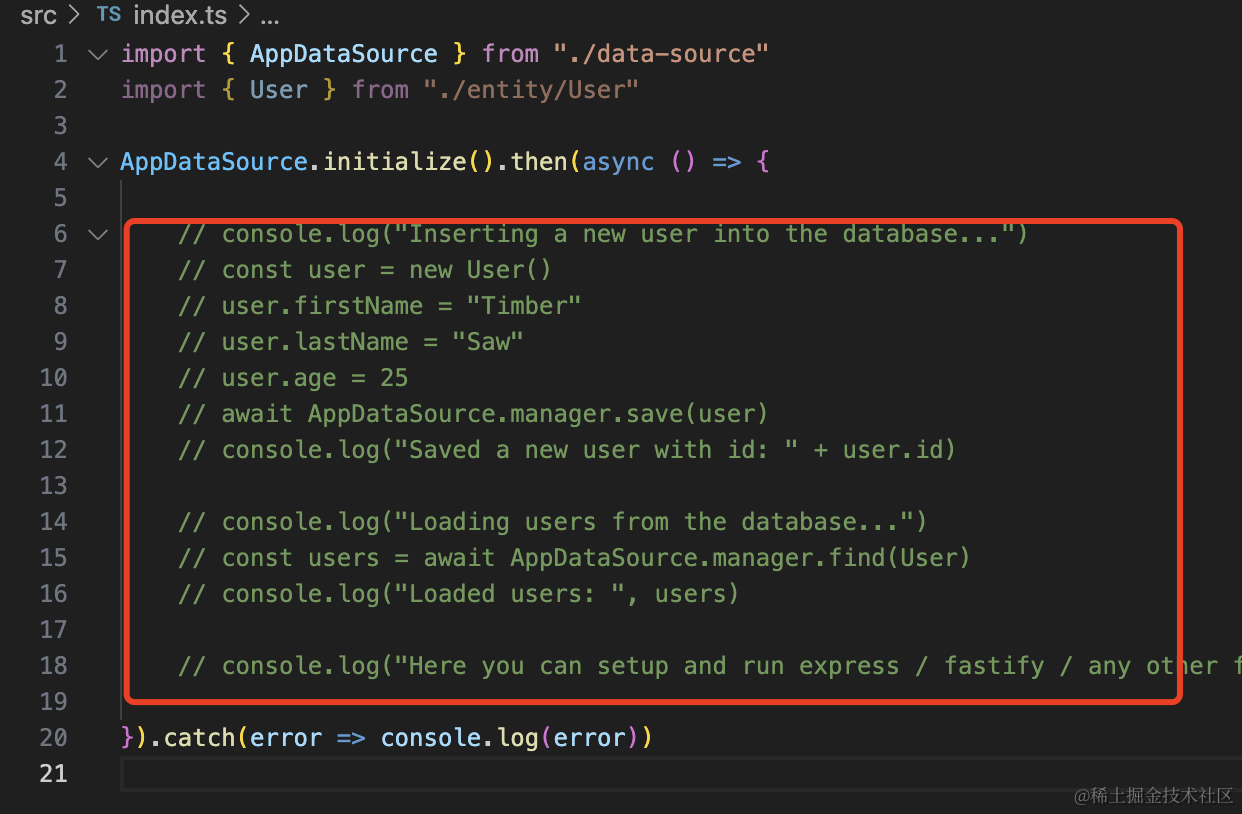Viewport: 1242px width, 814px height.
Task: Collapse the import block at line 1
Action: click(x=97, y=54)
